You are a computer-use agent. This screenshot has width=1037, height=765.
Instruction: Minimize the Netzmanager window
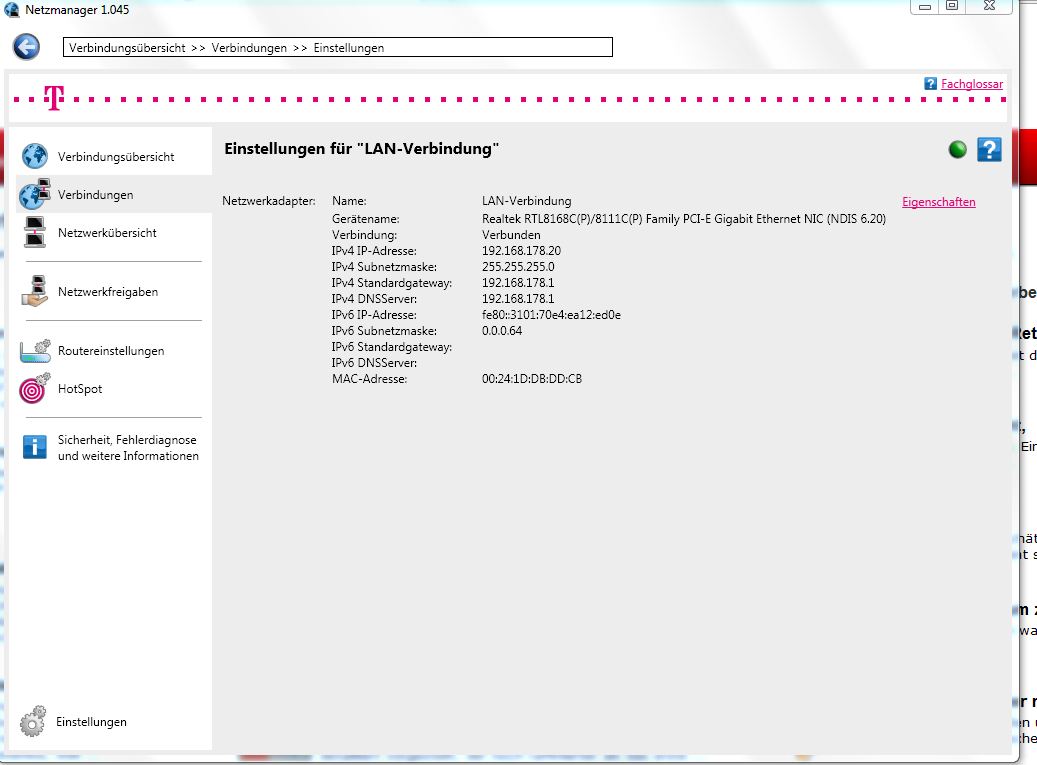[x=925, y=7]
